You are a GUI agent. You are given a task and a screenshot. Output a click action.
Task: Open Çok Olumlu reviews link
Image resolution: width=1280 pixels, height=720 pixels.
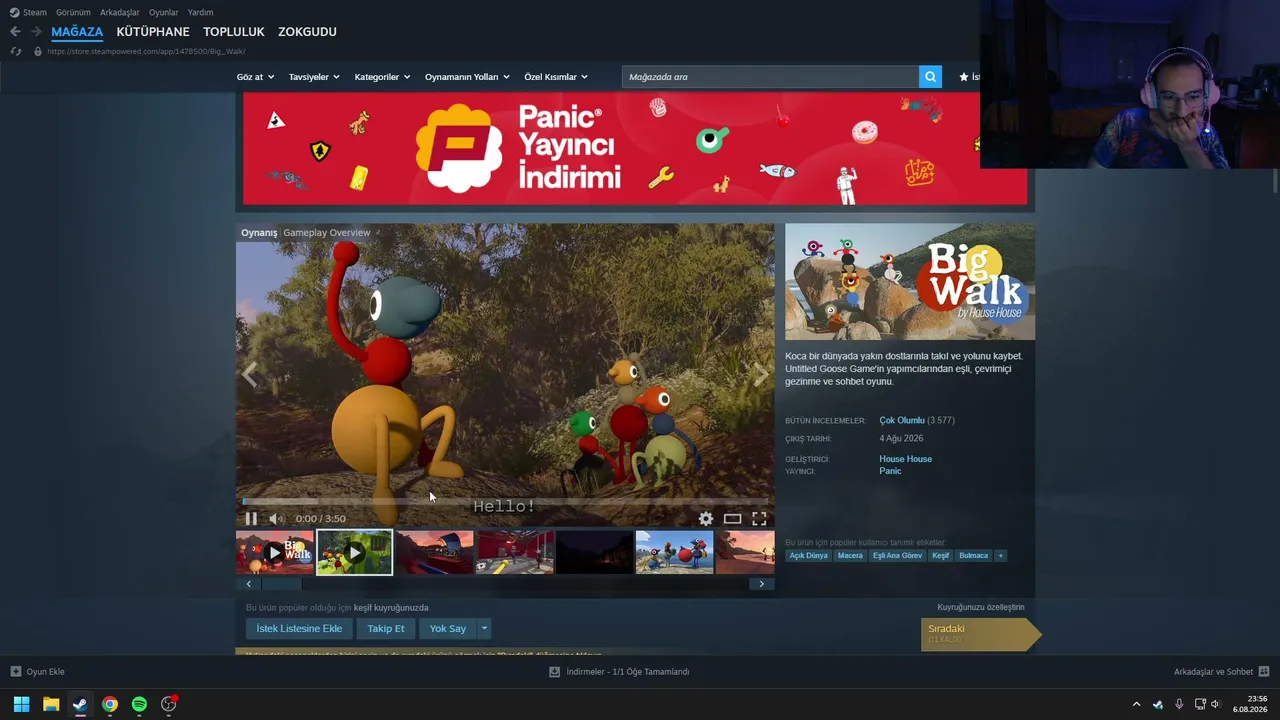coord(902,421)
